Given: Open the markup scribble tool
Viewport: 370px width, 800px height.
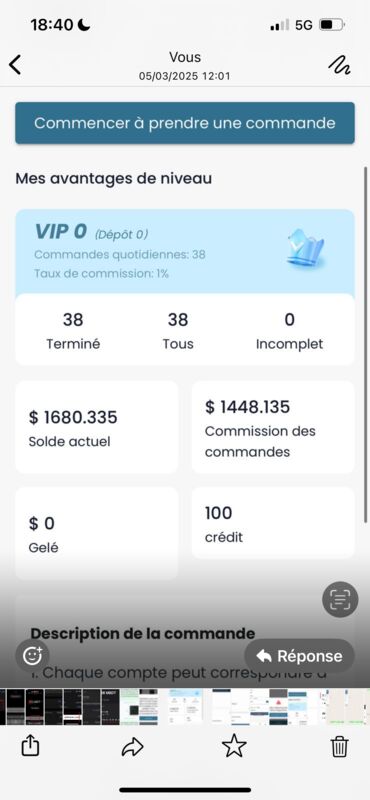Looking at the screenshot, I should tap(339, 65).
